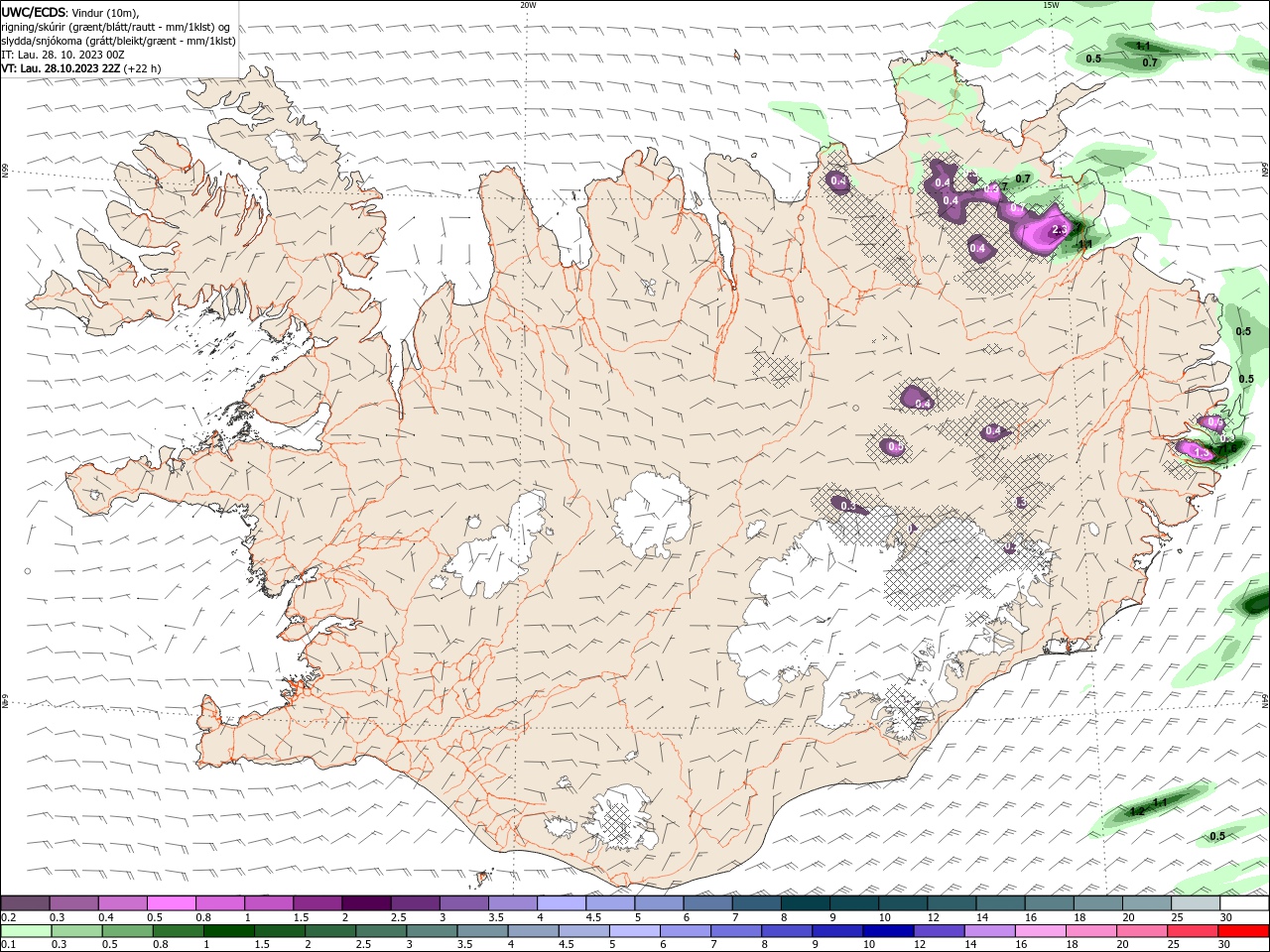Select the bright pink 0.5 swatch, snow scale
The image size is (1270, 952).
(171, 902)
